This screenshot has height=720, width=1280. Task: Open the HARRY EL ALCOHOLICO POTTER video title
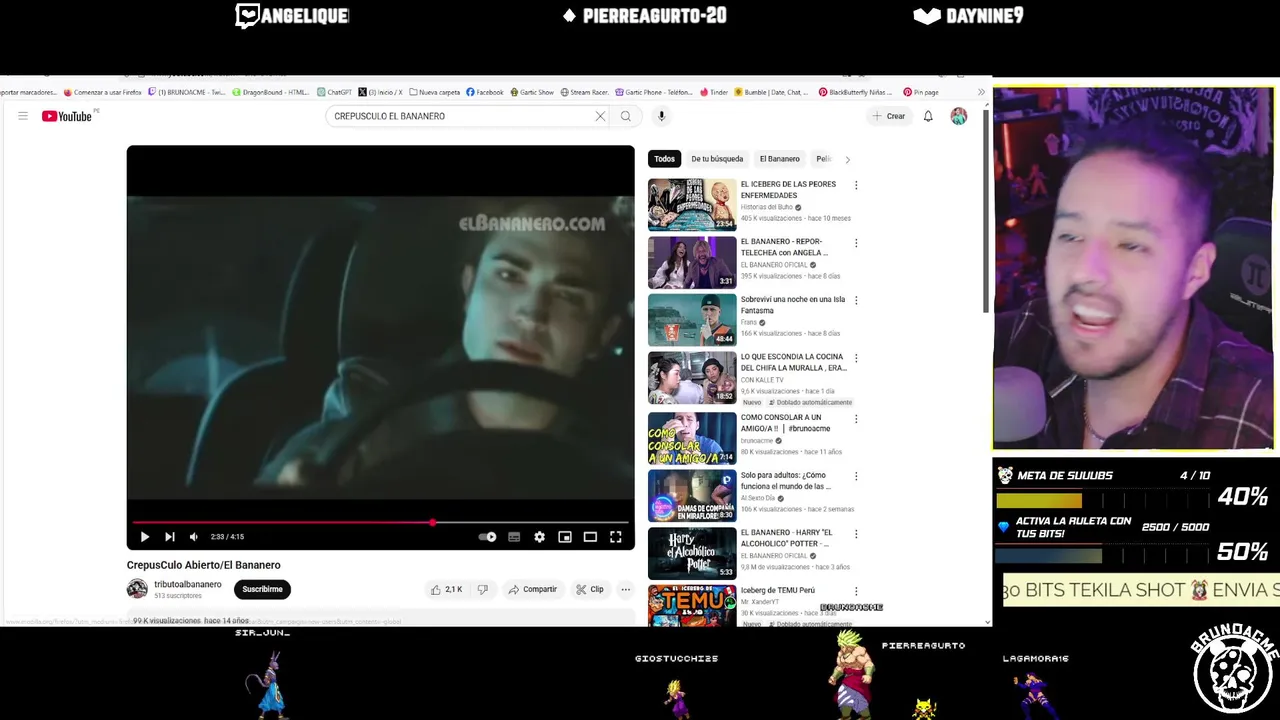pos(786,538)
